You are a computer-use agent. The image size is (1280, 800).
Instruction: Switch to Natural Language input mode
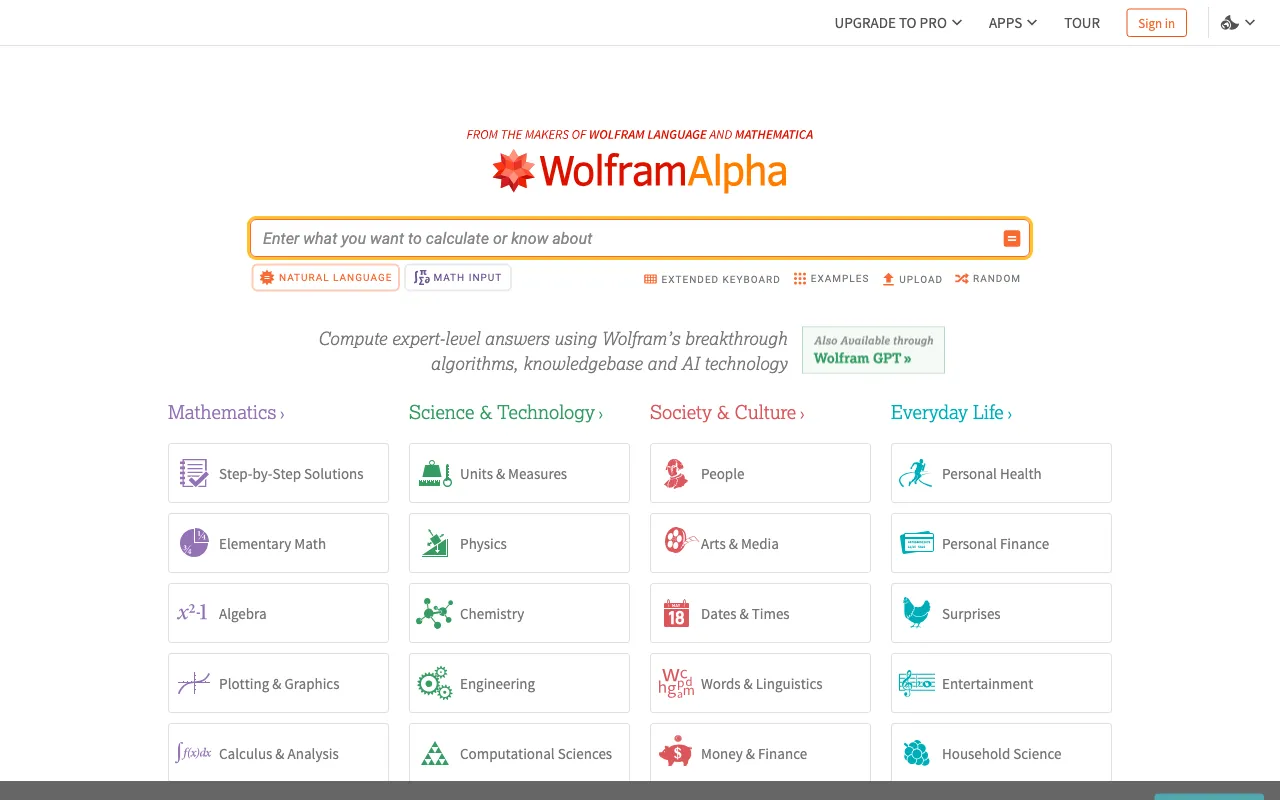point(326,277)
